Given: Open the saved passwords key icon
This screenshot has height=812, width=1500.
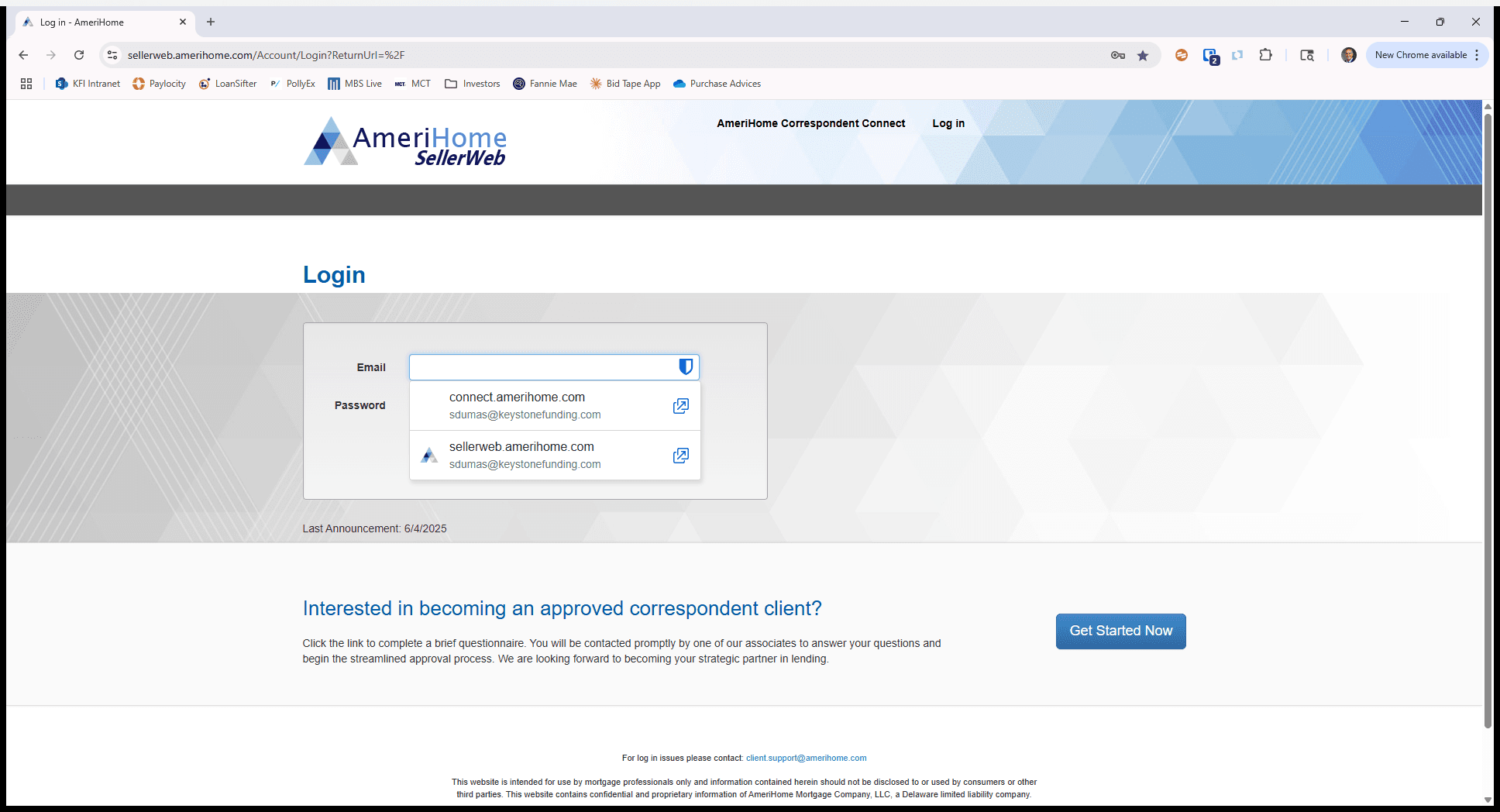Looking at the screenshot, I should (x=1117, y=55).
